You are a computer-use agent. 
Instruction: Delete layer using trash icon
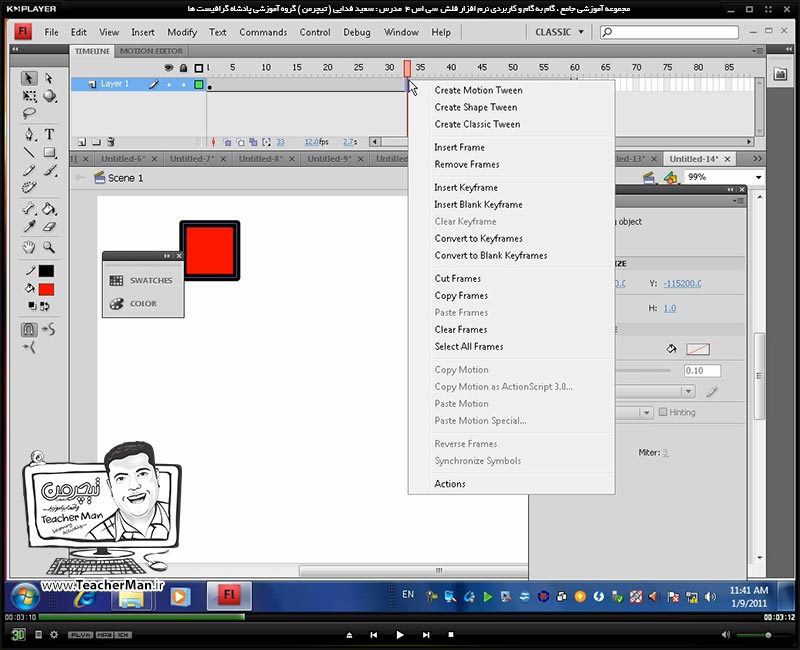(110, 142)
